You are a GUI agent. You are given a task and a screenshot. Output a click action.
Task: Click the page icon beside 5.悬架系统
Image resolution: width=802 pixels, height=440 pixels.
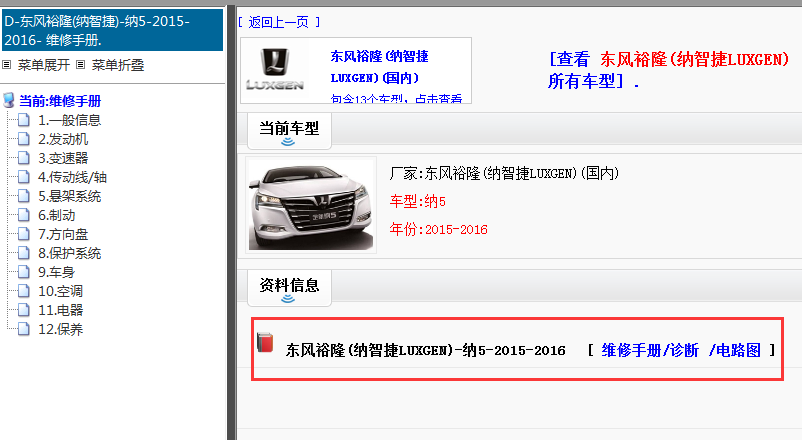tap(24, 196)
